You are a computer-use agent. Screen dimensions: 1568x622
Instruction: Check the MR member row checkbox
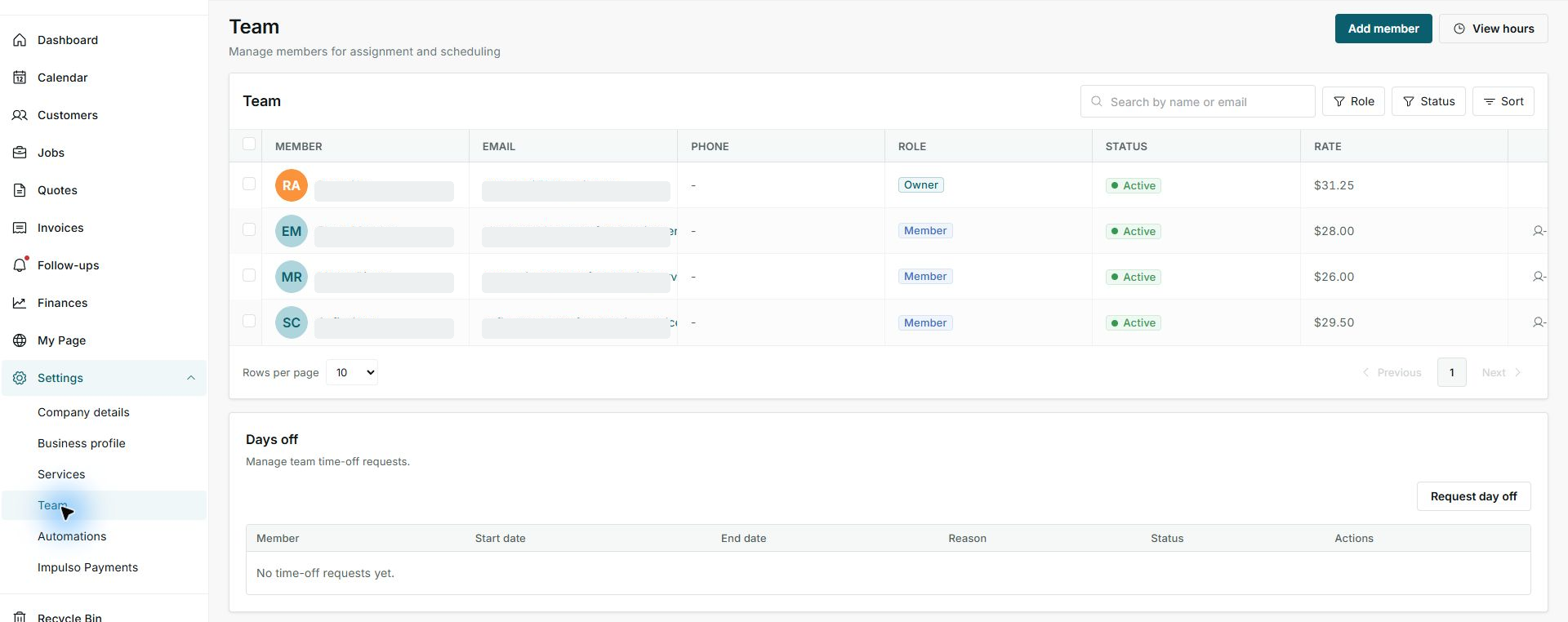click(x=249, y=276)
